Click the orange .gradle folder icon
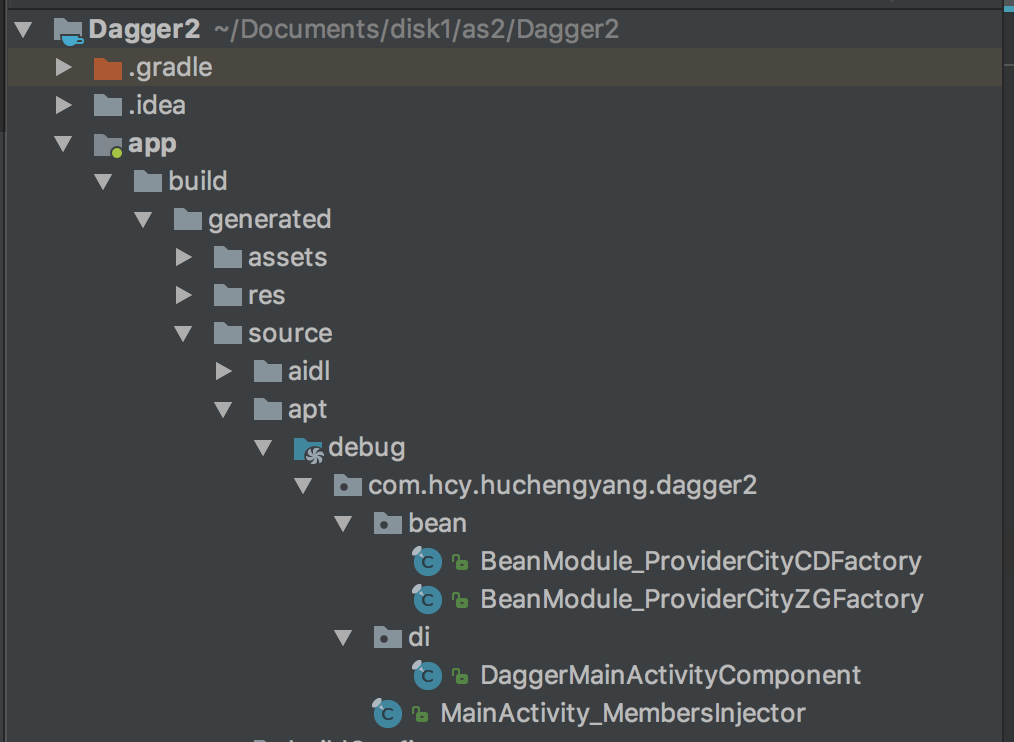 [x=107, y=68]
